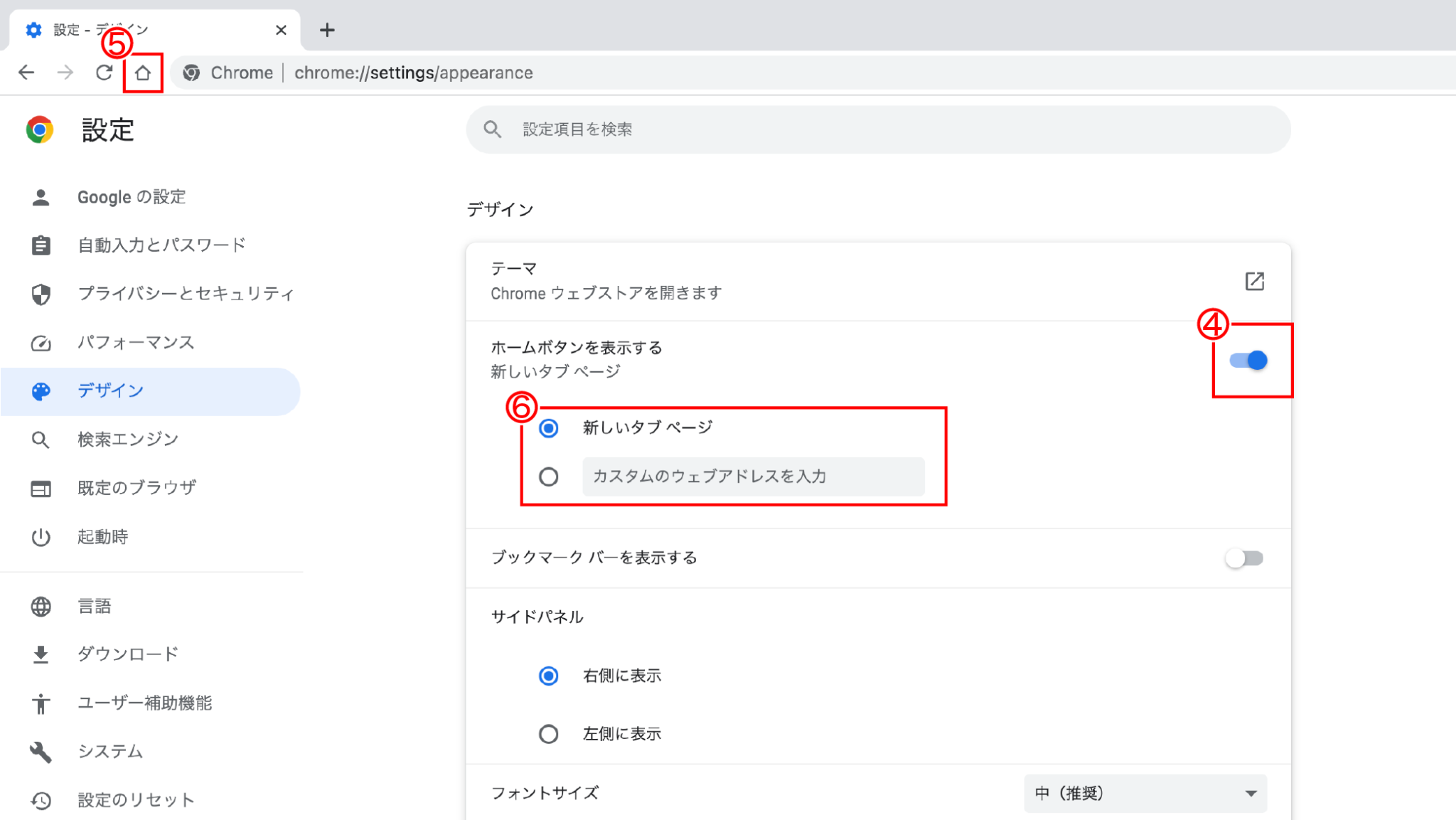Go to the 検索エンジン settings section
This screenshot has width=1456, height=820.
coord(128,440)
